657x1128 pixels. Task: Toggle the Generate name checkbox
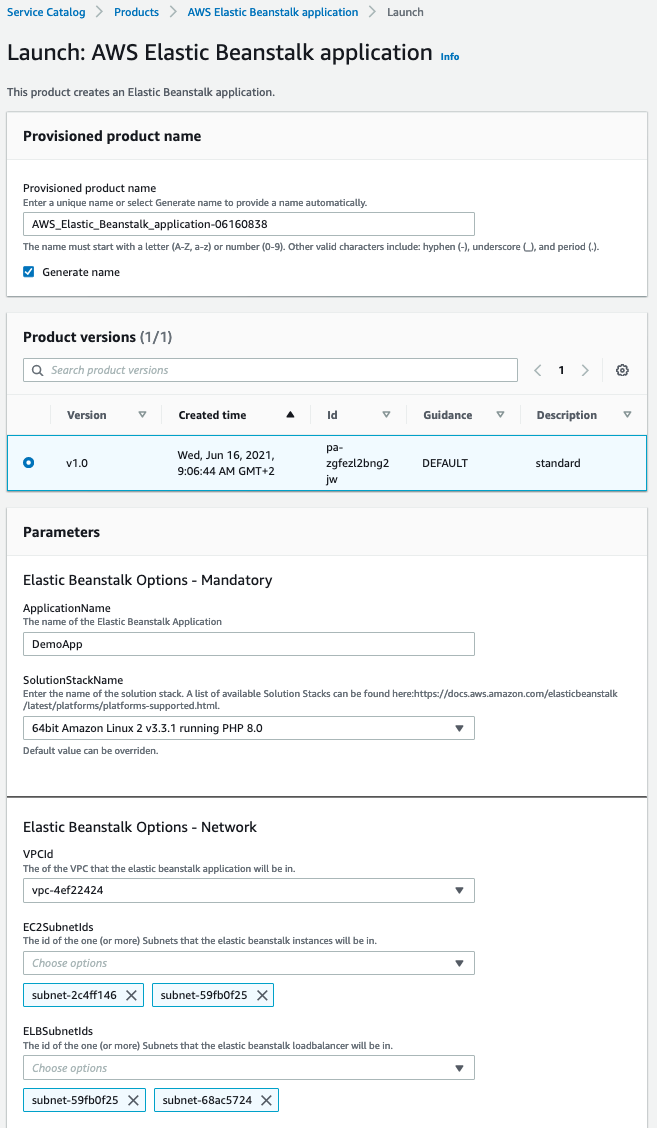29,272
